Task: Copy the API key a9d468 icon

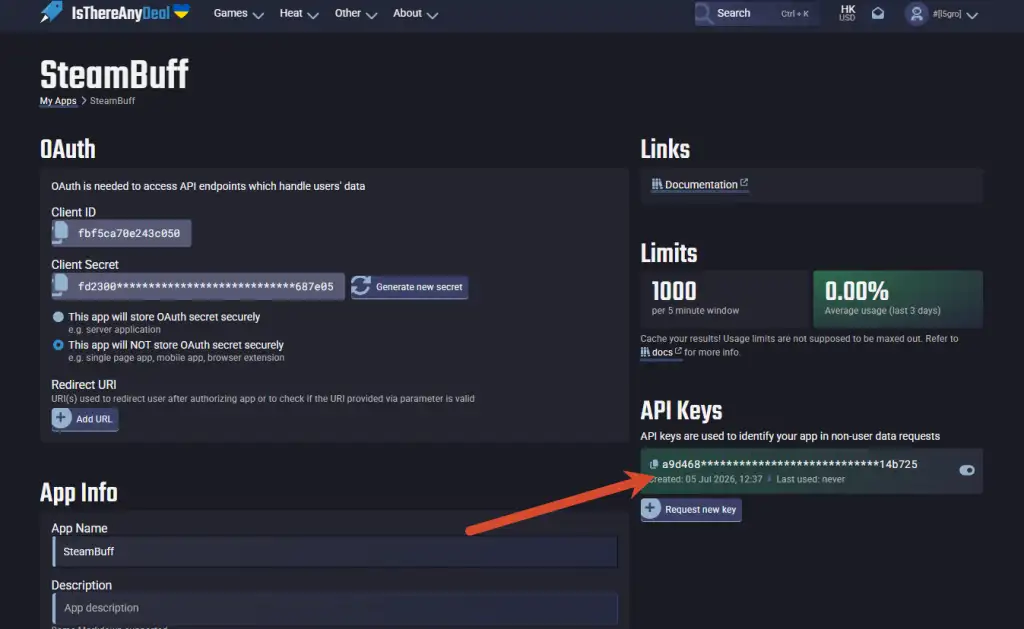Action: [654, 464]
